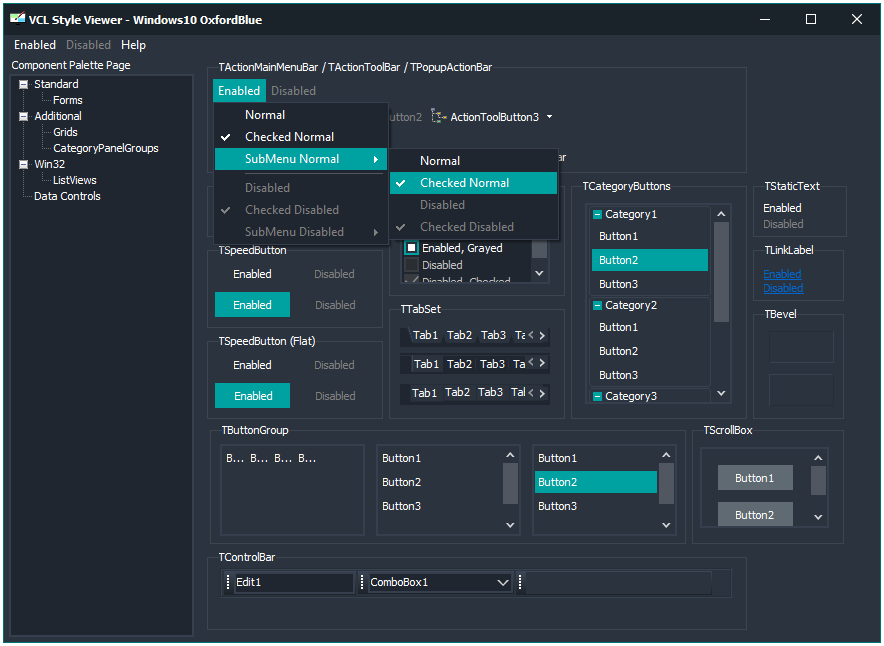Click the Disabled link label
Image resolution: width=884 pixels, height=646 pixels.
[783, 288]
